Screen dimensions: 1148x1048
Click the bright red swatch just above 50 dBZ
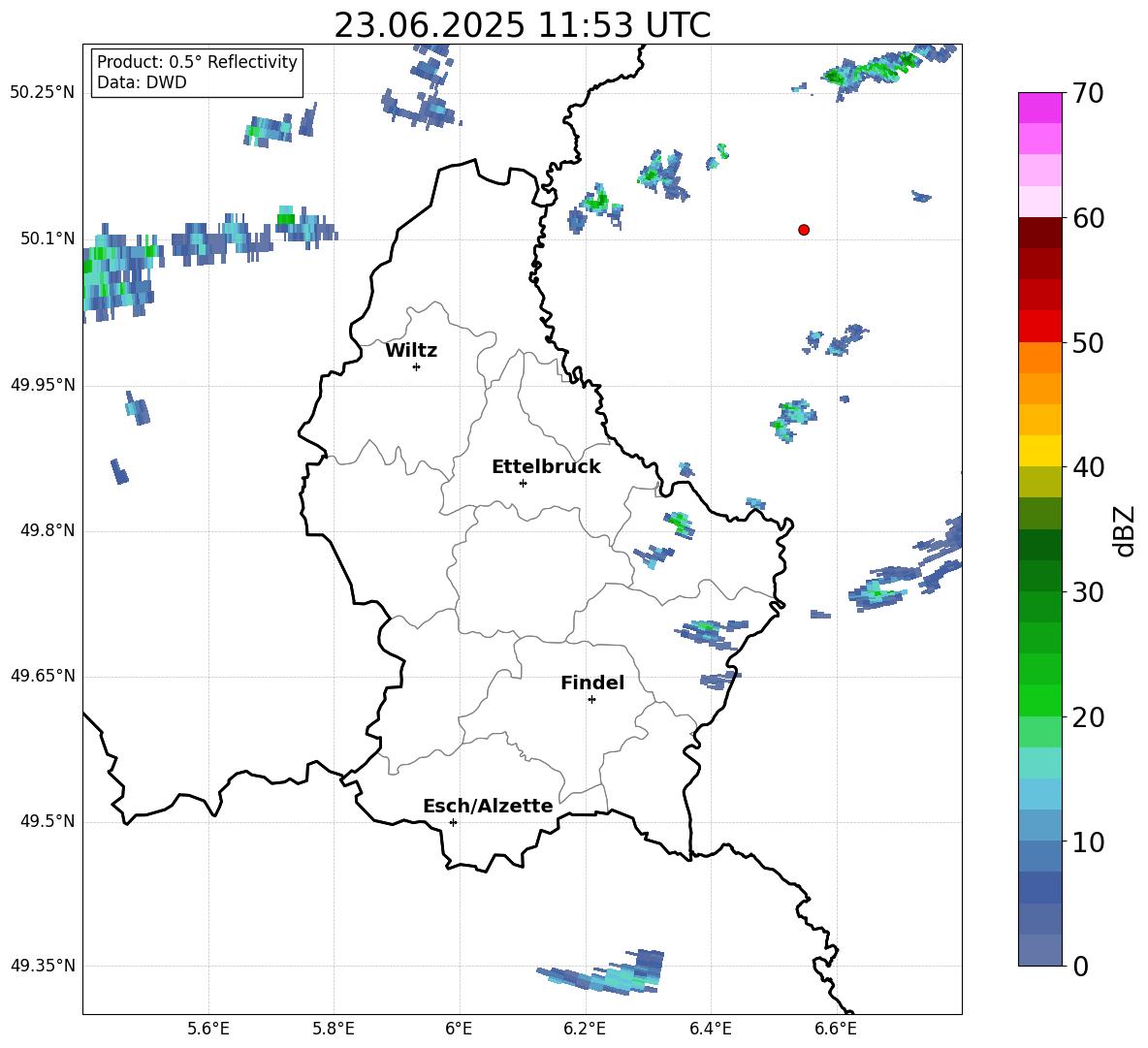tap(1039, 327)
